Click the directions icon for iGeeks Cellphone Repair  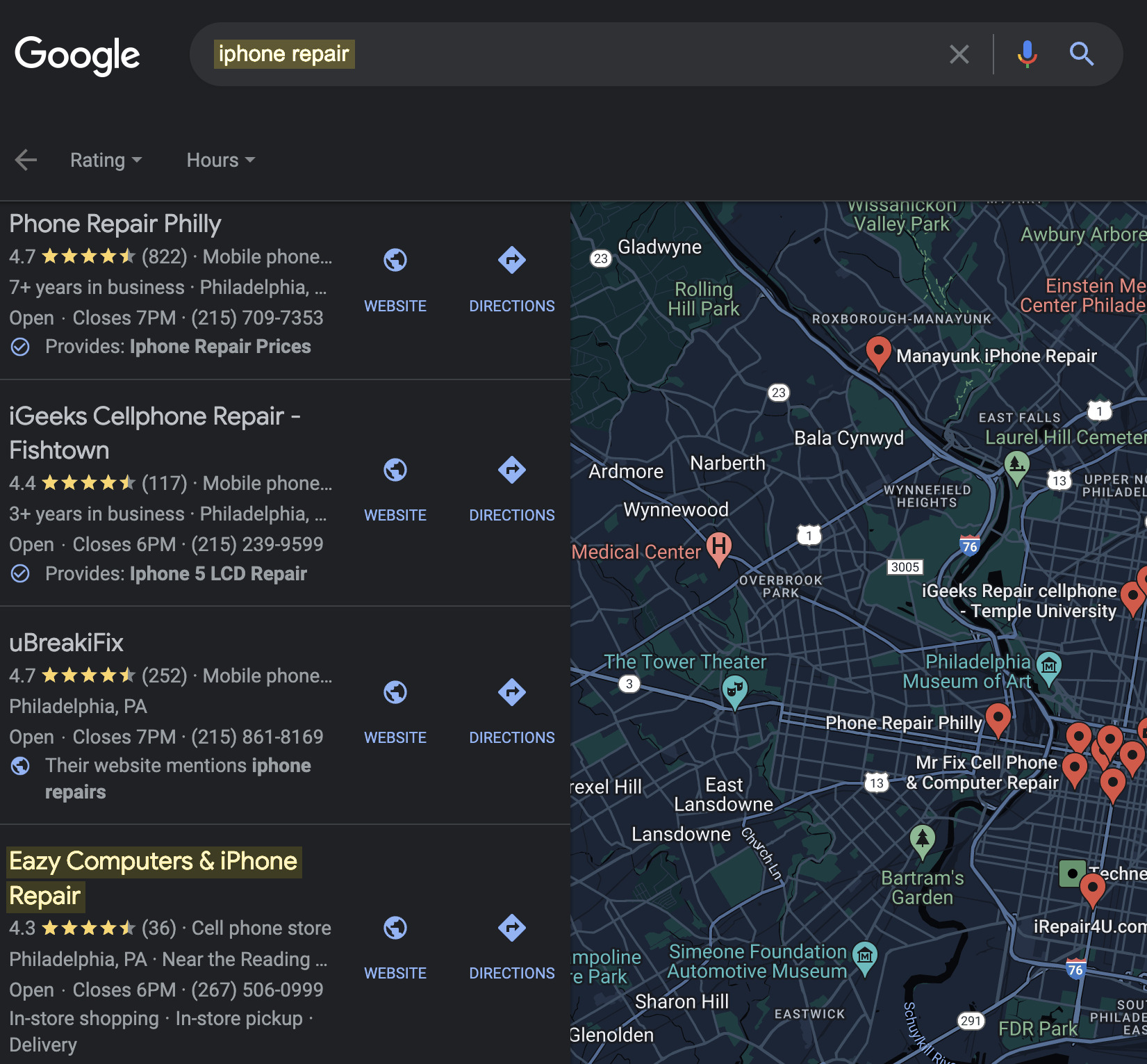tap(511, 470)
